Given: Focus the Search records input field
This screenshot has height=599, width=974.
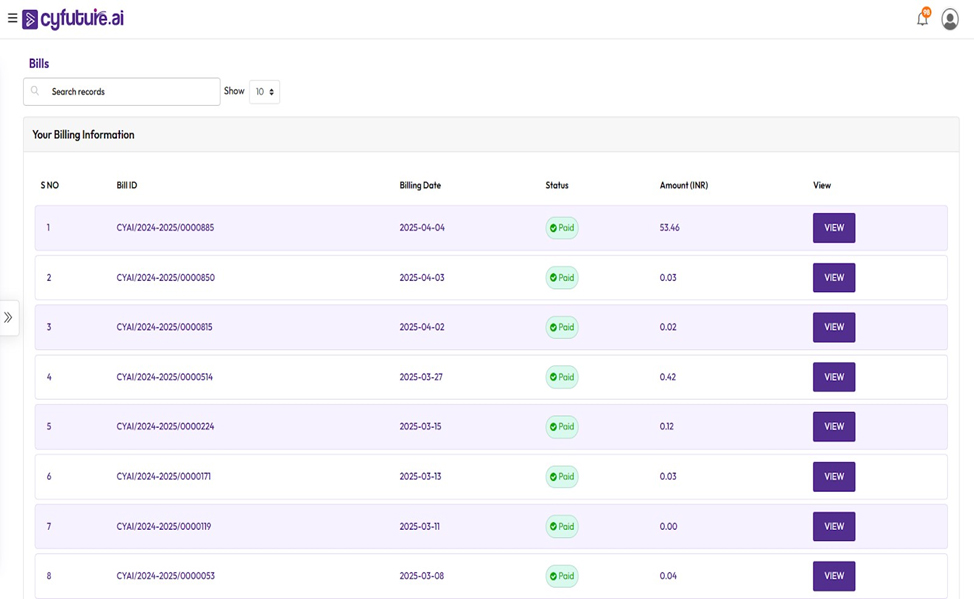Looking at the screenshot, I should 130,92.
